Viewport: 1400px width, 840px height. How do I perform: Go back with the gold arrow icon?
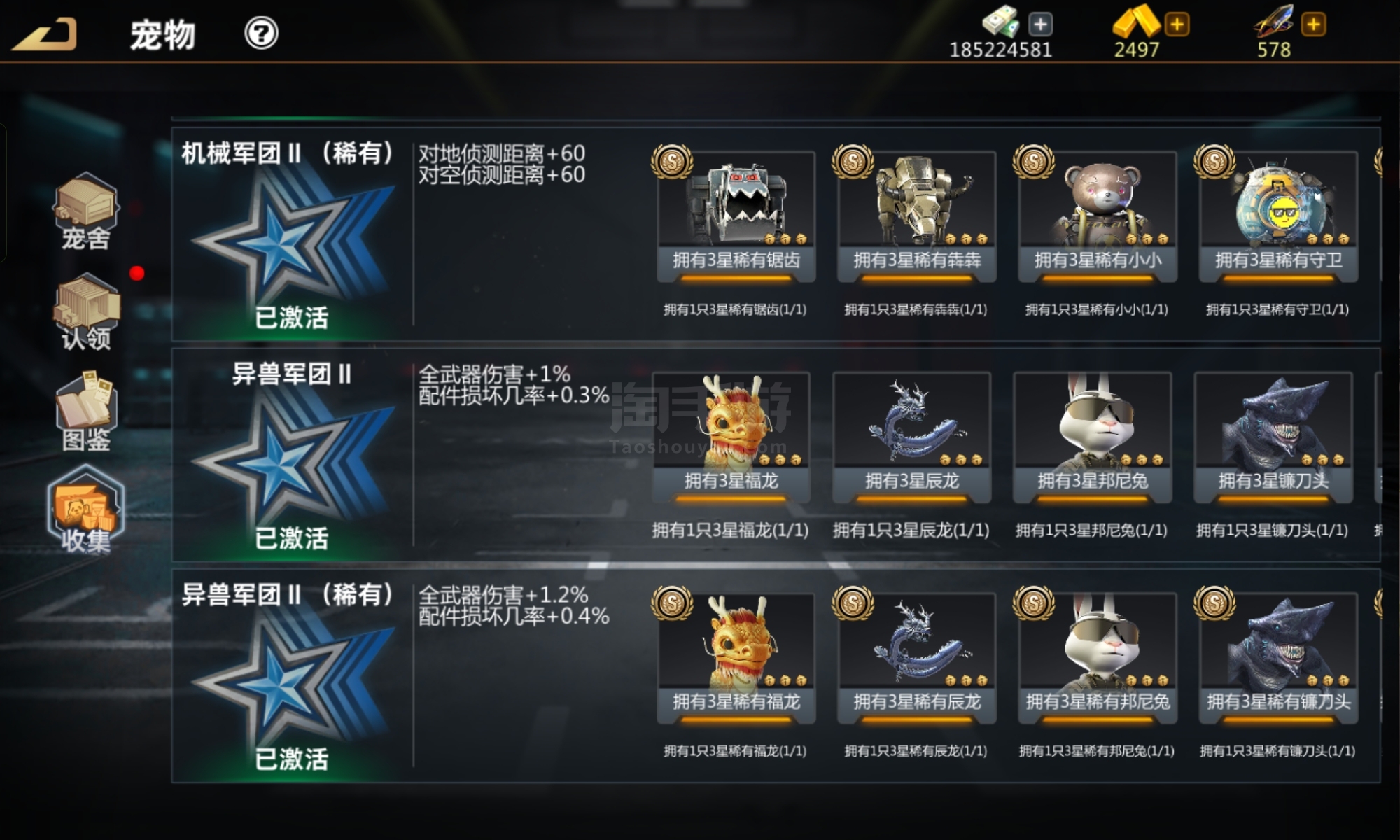coord(44,34)
